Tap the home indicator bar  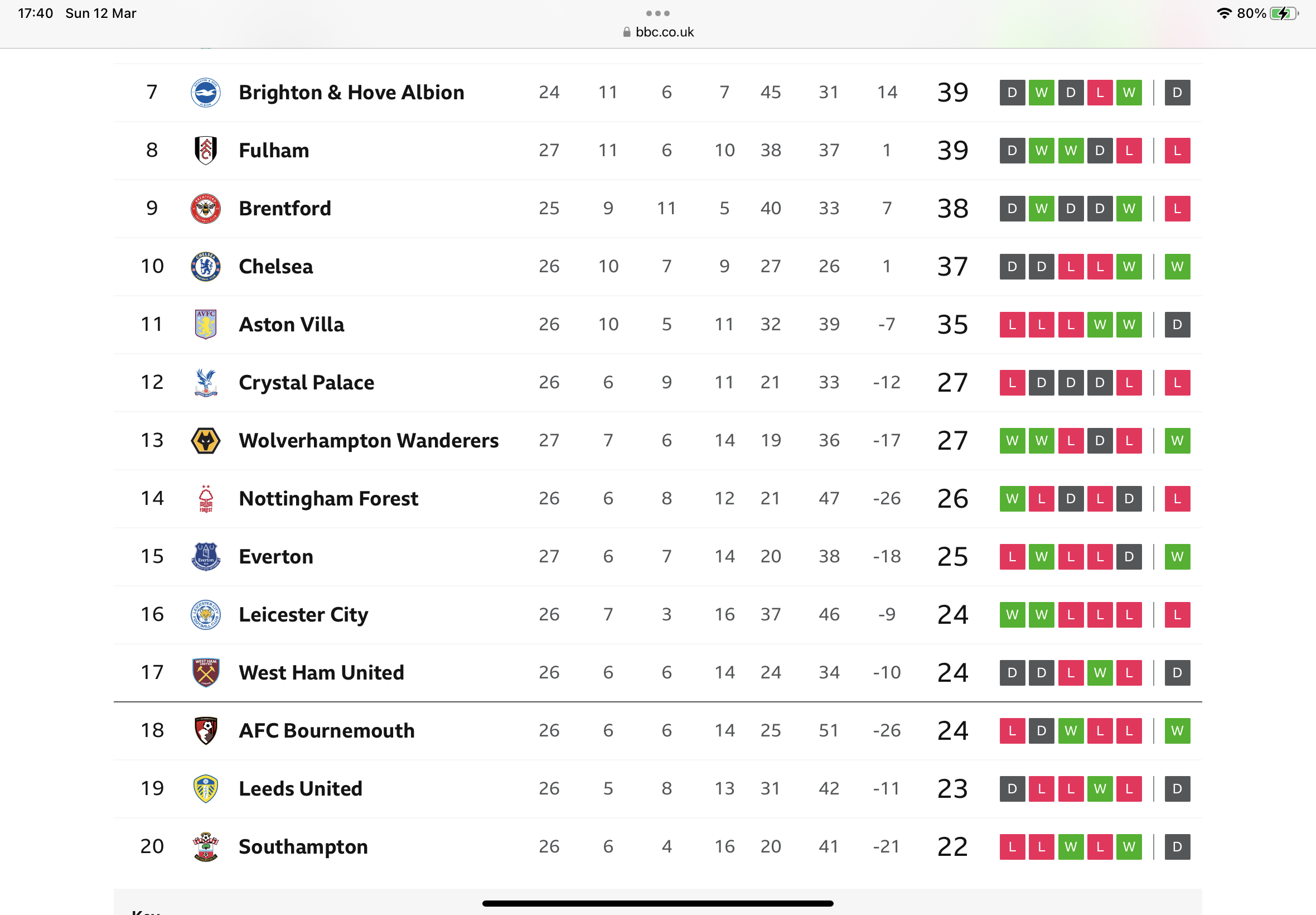(657, 903)
